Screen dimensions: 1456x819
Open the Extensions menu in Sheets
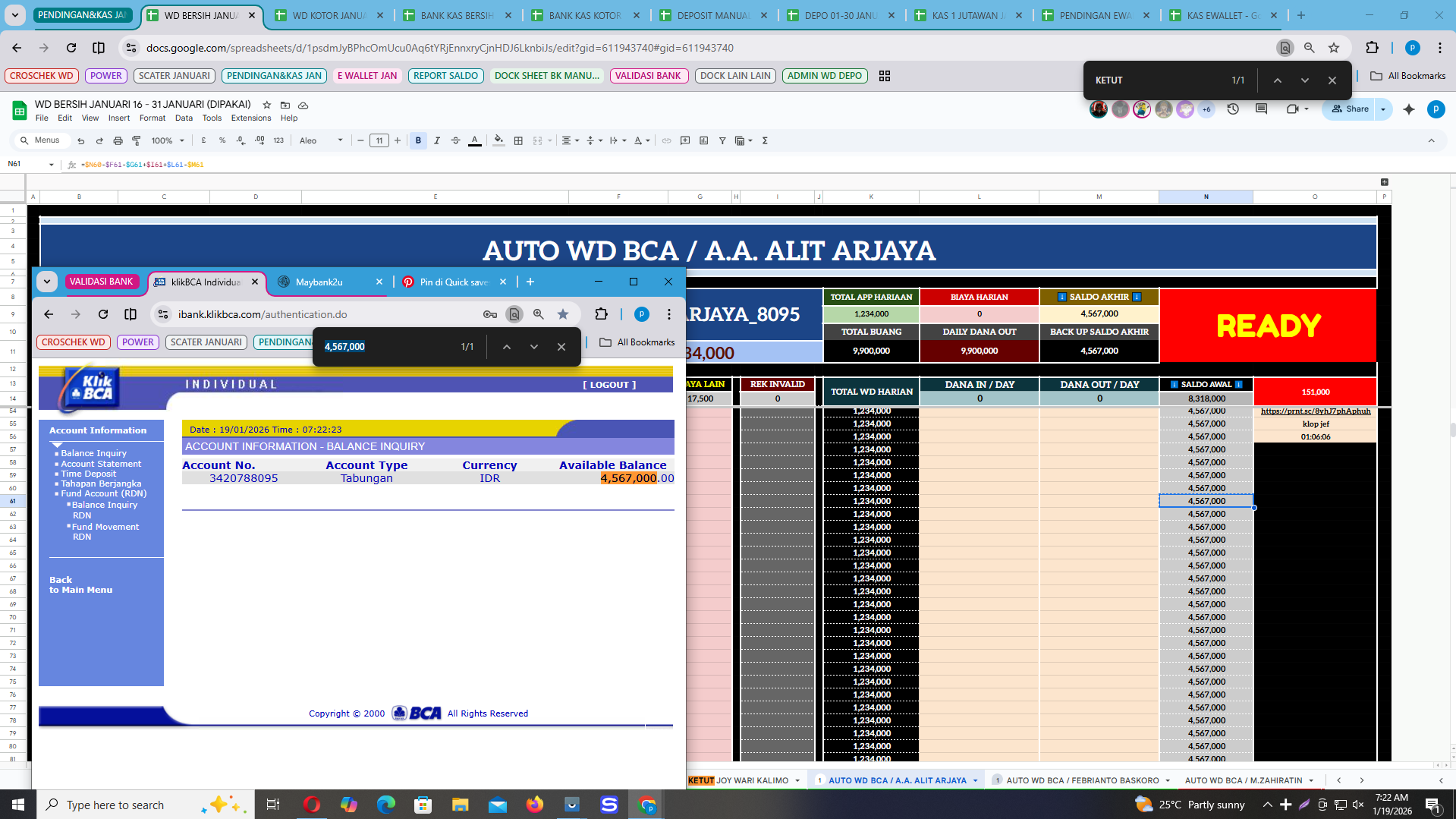tap(251, 118)
